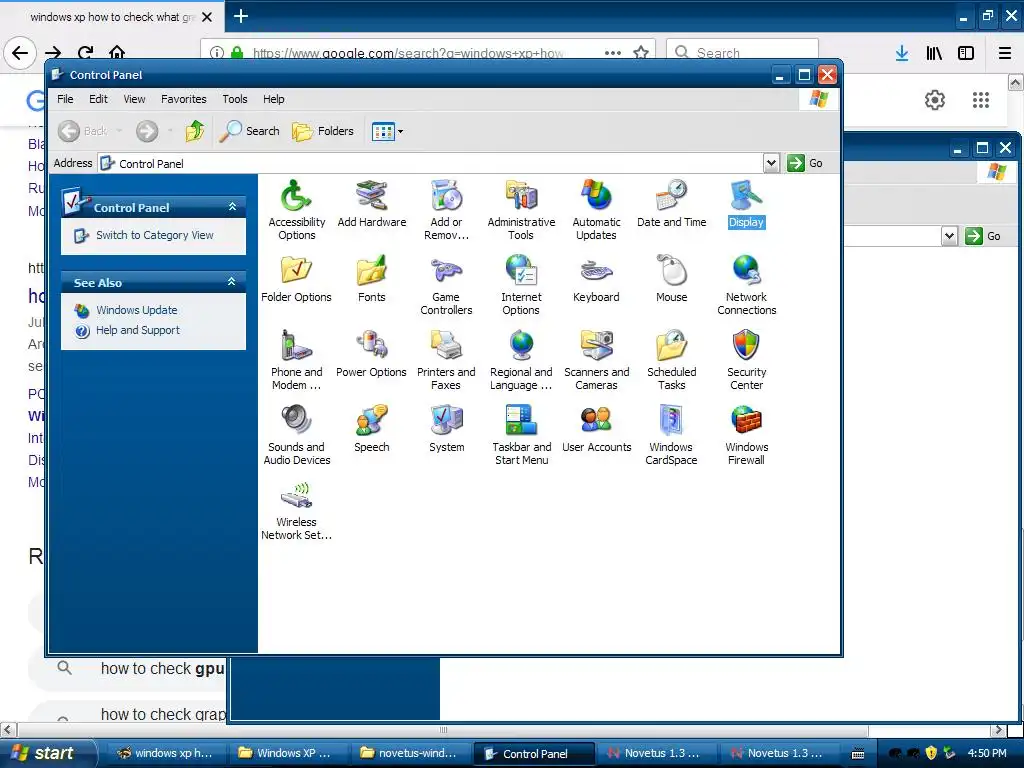Open the Fonts folder icon
The height and width of the screenshot is (768, 1024).
372,279
